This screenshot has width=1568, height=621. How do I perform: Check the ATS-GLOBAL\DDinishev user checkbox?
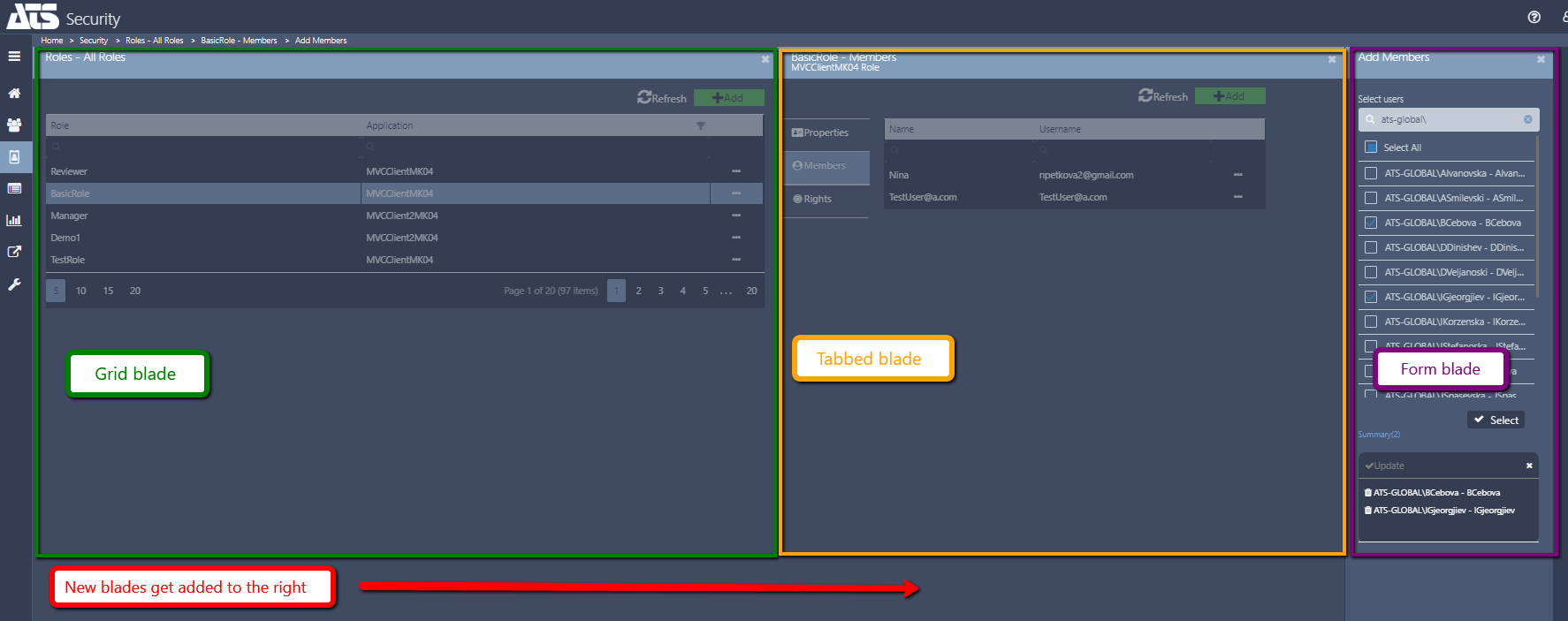click(x=1371, y=247)
